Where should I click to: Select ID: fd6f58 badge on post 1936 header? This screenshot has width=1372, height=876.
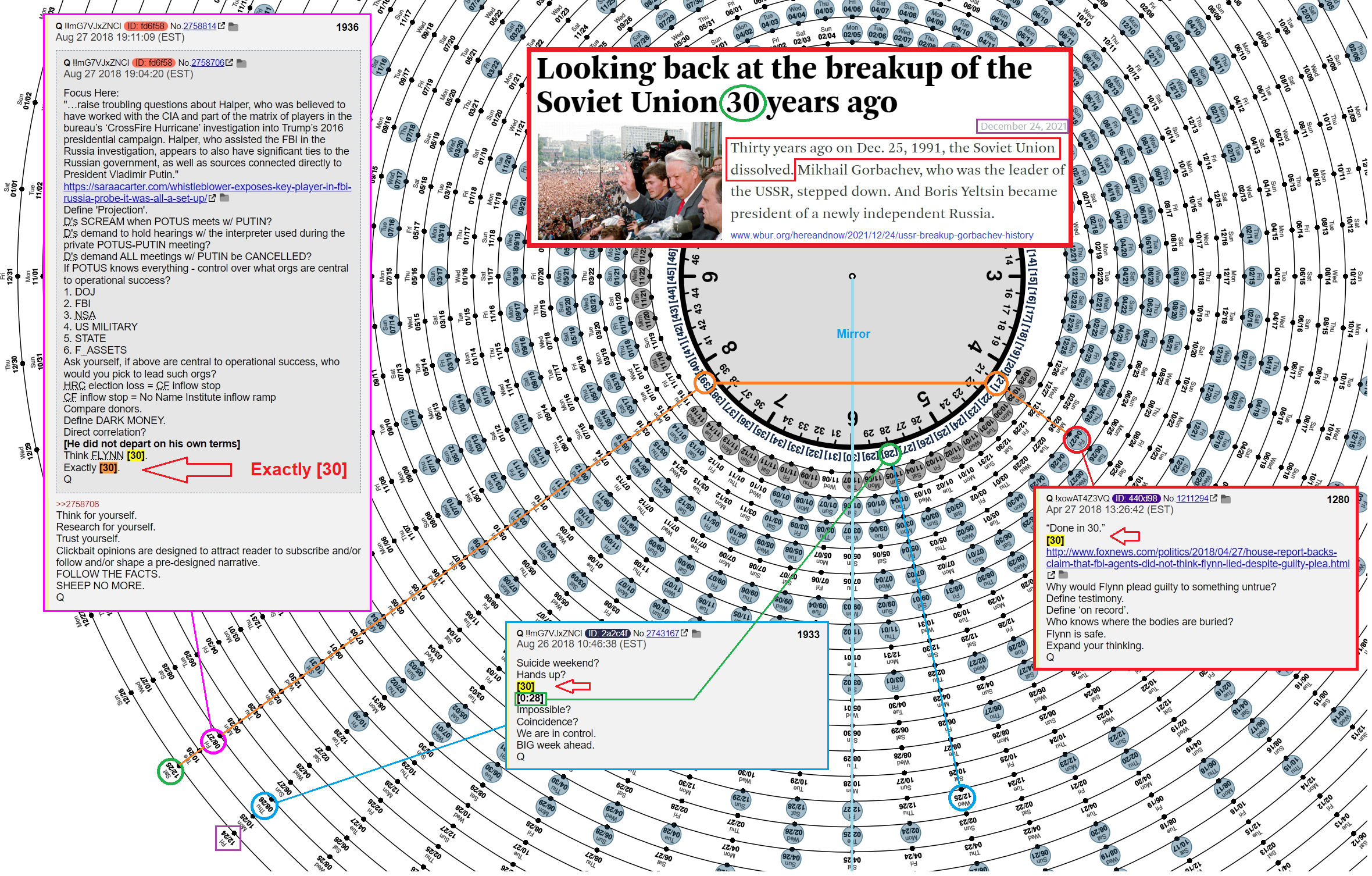(146, 26)
